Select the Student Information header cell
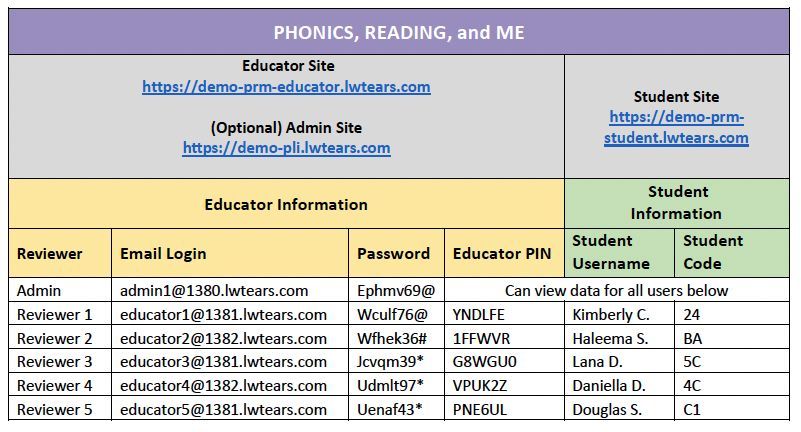 (x=677, y=203)
